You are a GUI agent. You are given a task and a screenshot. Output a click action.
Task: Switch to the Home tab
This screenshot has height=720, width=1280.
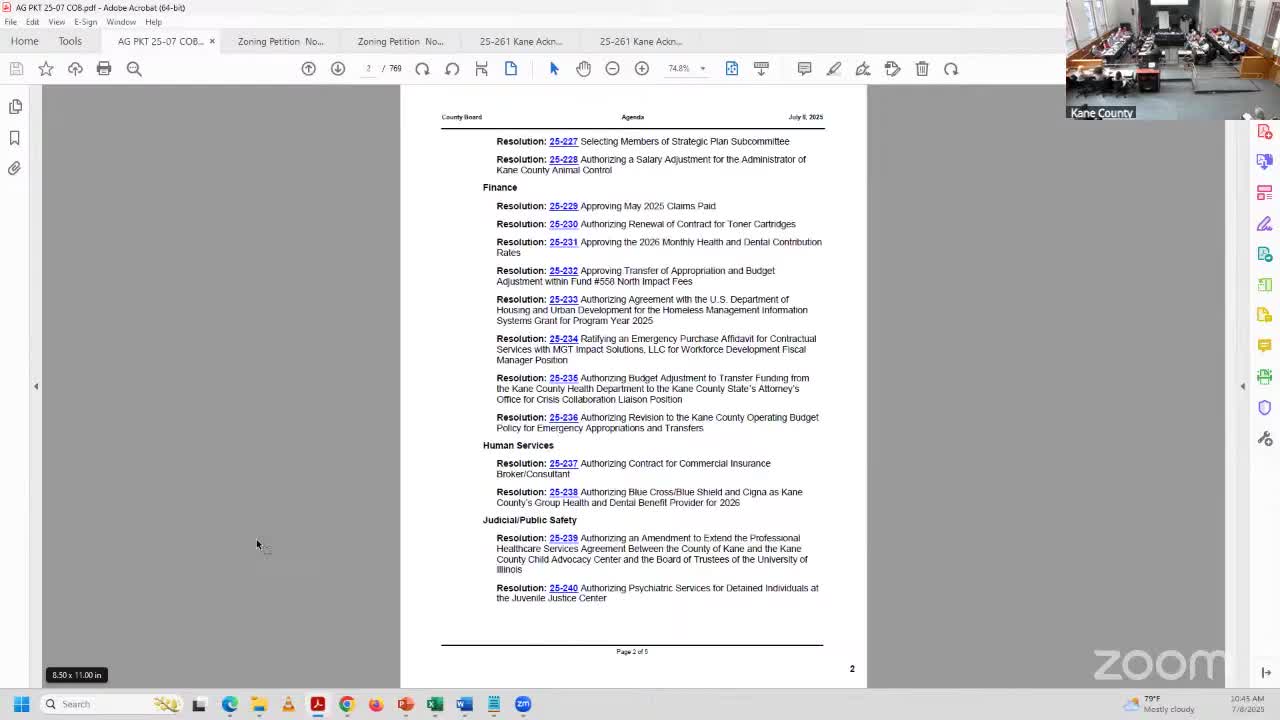(25, 41)
